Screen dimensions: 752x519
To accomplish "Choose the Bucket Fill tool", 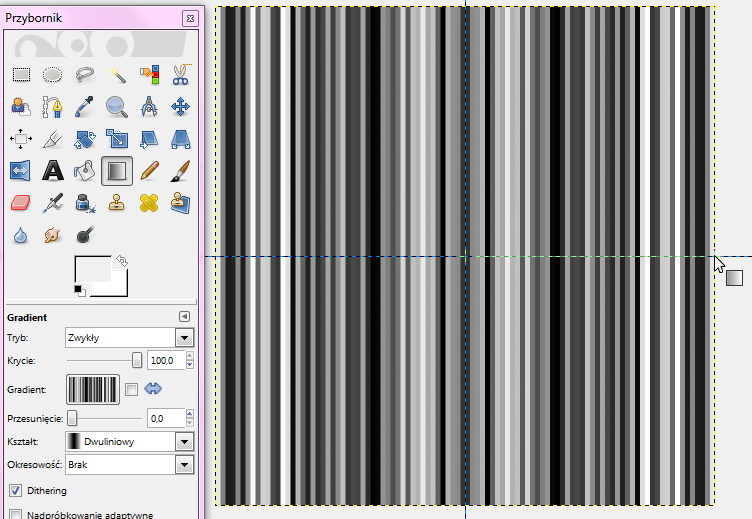I will coord(85,171).
